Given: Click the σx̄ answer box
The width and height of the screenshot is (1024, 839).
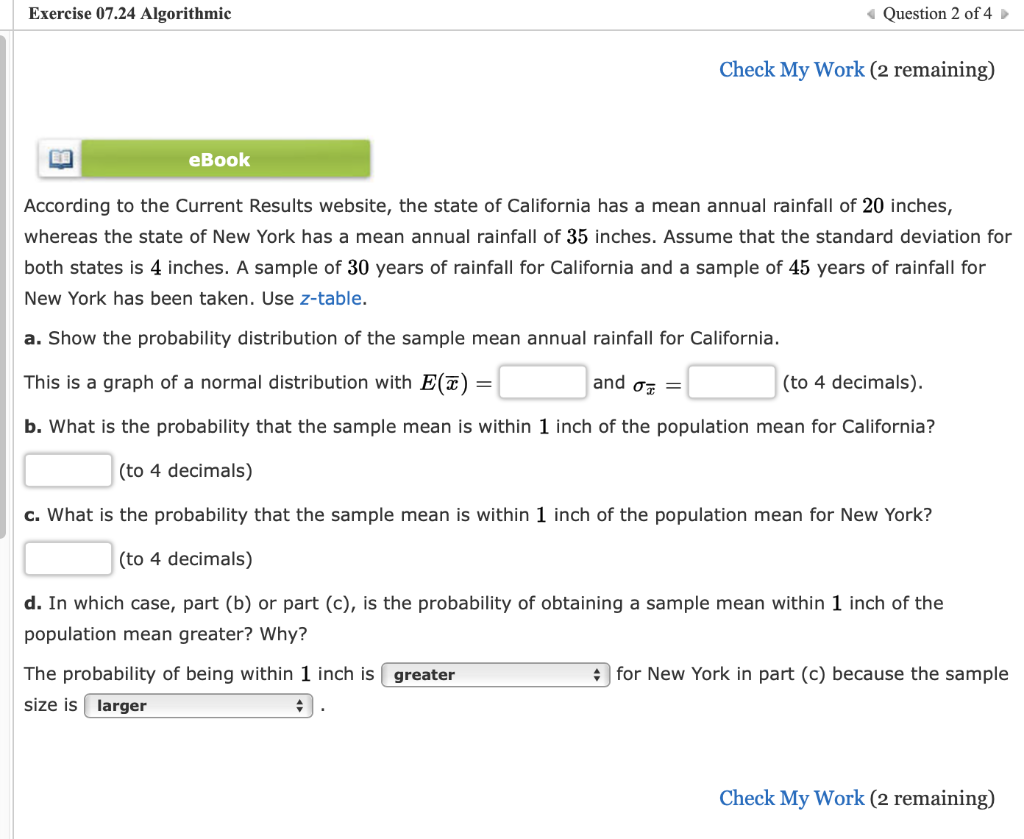Looking at the screenshot, I should (731, 382).
